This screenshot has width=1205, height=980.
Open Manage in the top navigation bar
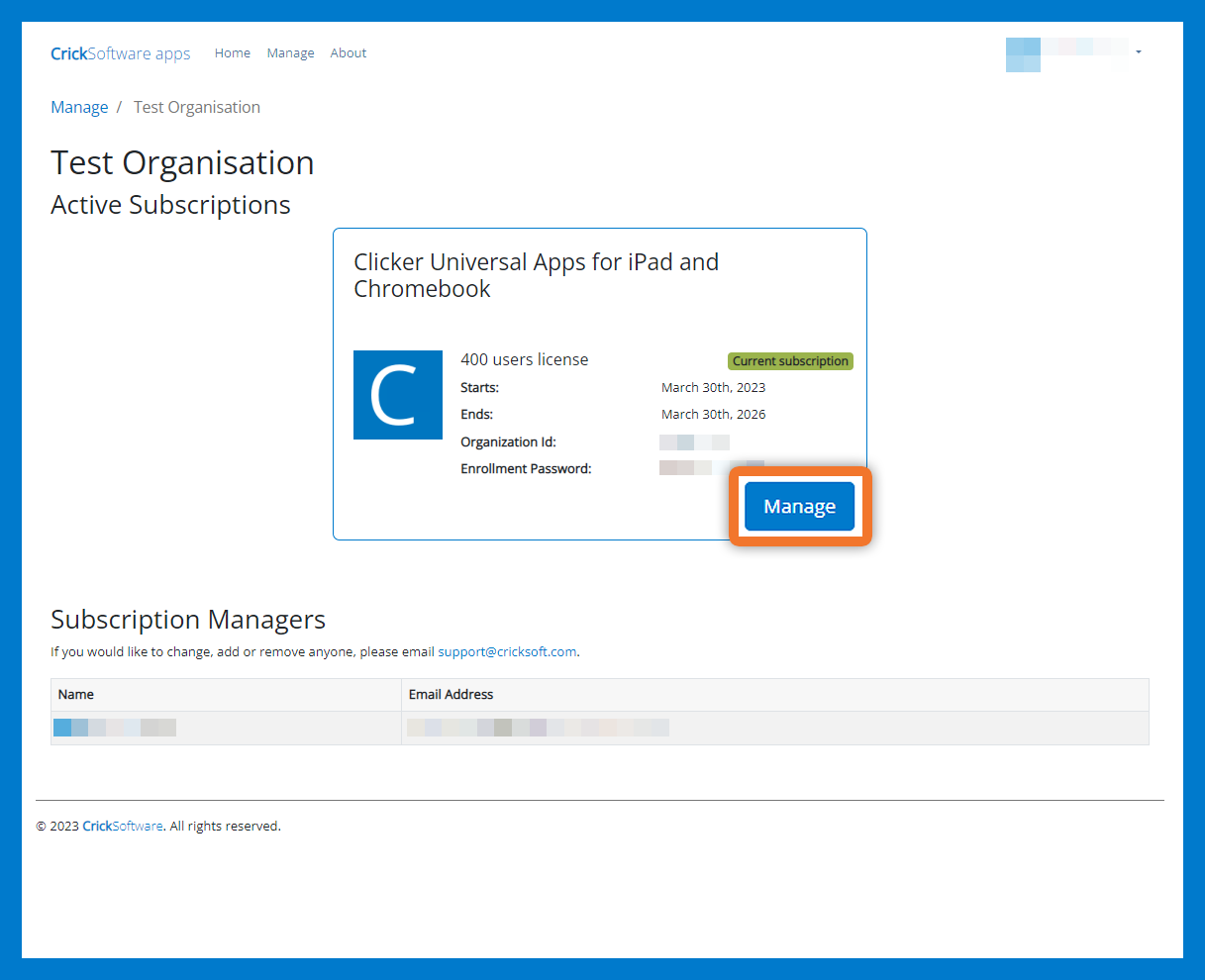tap(290, 53)
